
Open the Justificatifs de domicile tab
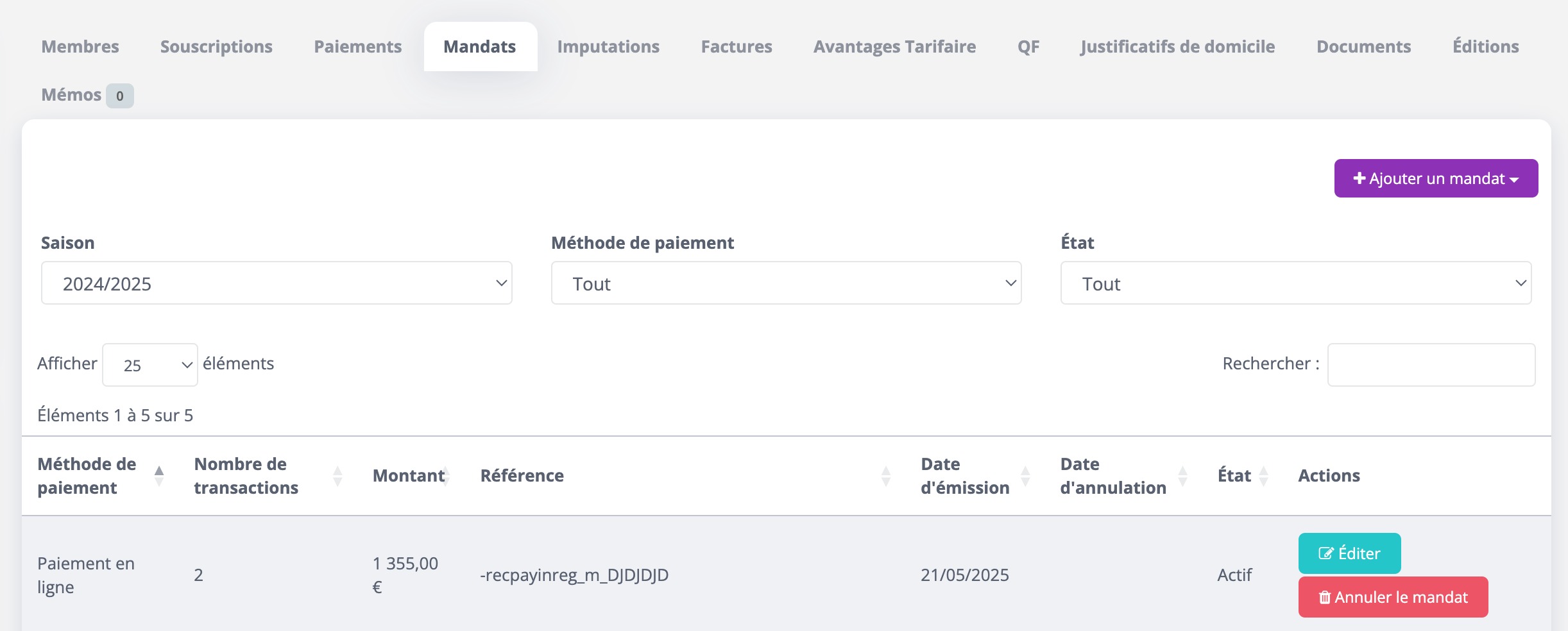coord(1178,47)
